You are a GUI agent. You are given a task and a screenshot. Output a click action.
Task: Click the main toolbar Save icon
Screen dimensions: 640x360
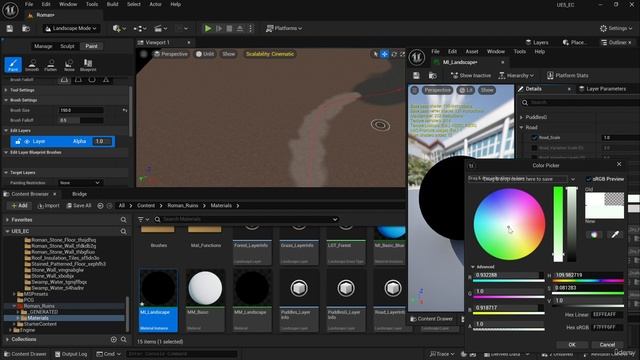tap(9, 28)
